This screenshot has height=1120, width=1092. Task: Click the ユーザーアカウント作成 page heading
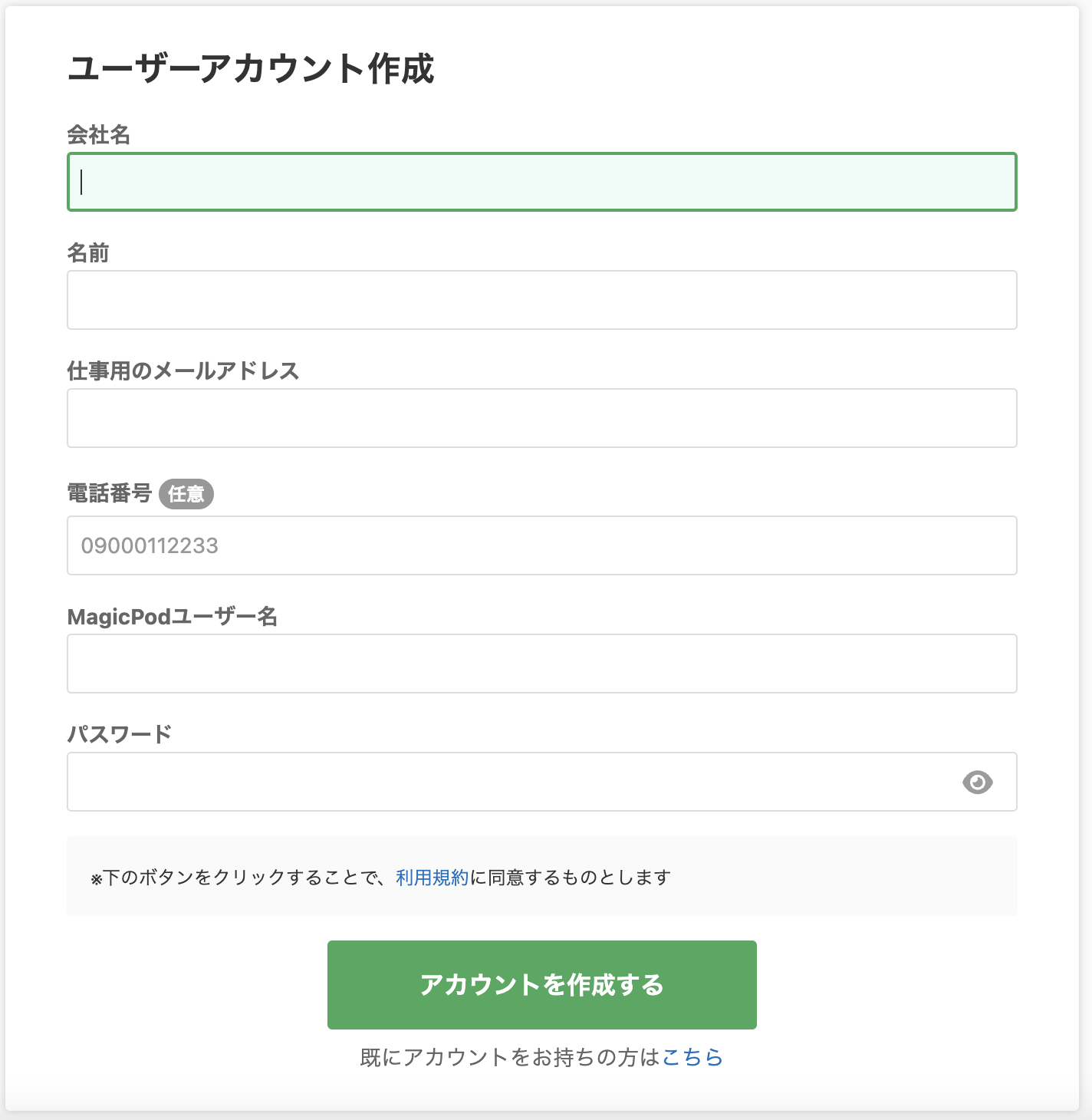pos(253,69)
